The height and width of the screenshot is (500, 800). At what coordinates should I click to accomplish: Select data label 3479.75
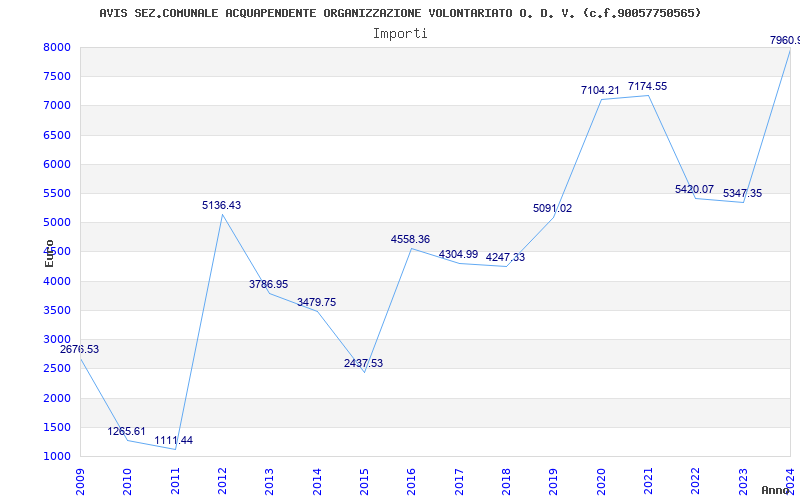click(316, 302)
